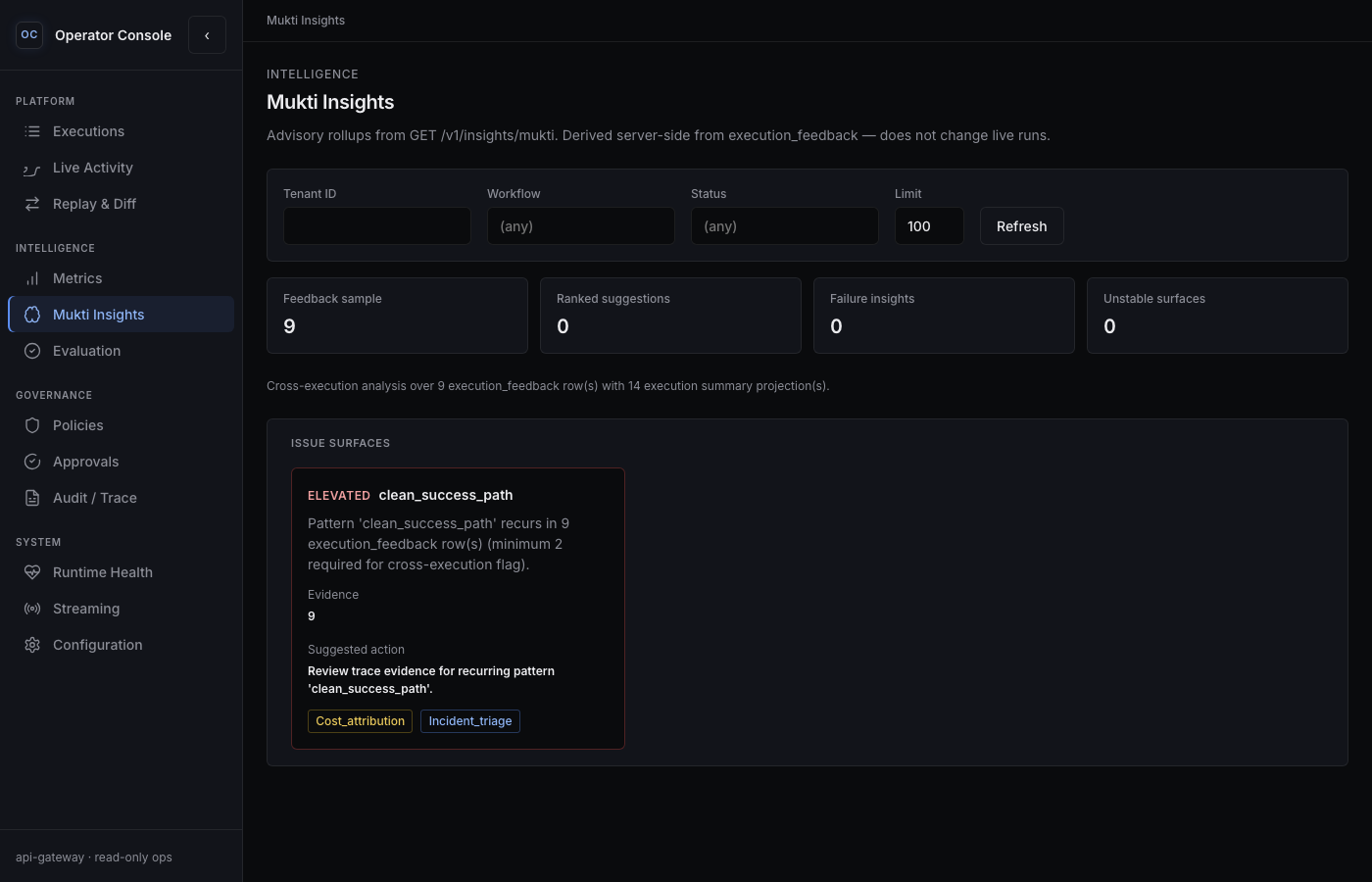Click the GOVERNANCE section header

pos(54,395)
